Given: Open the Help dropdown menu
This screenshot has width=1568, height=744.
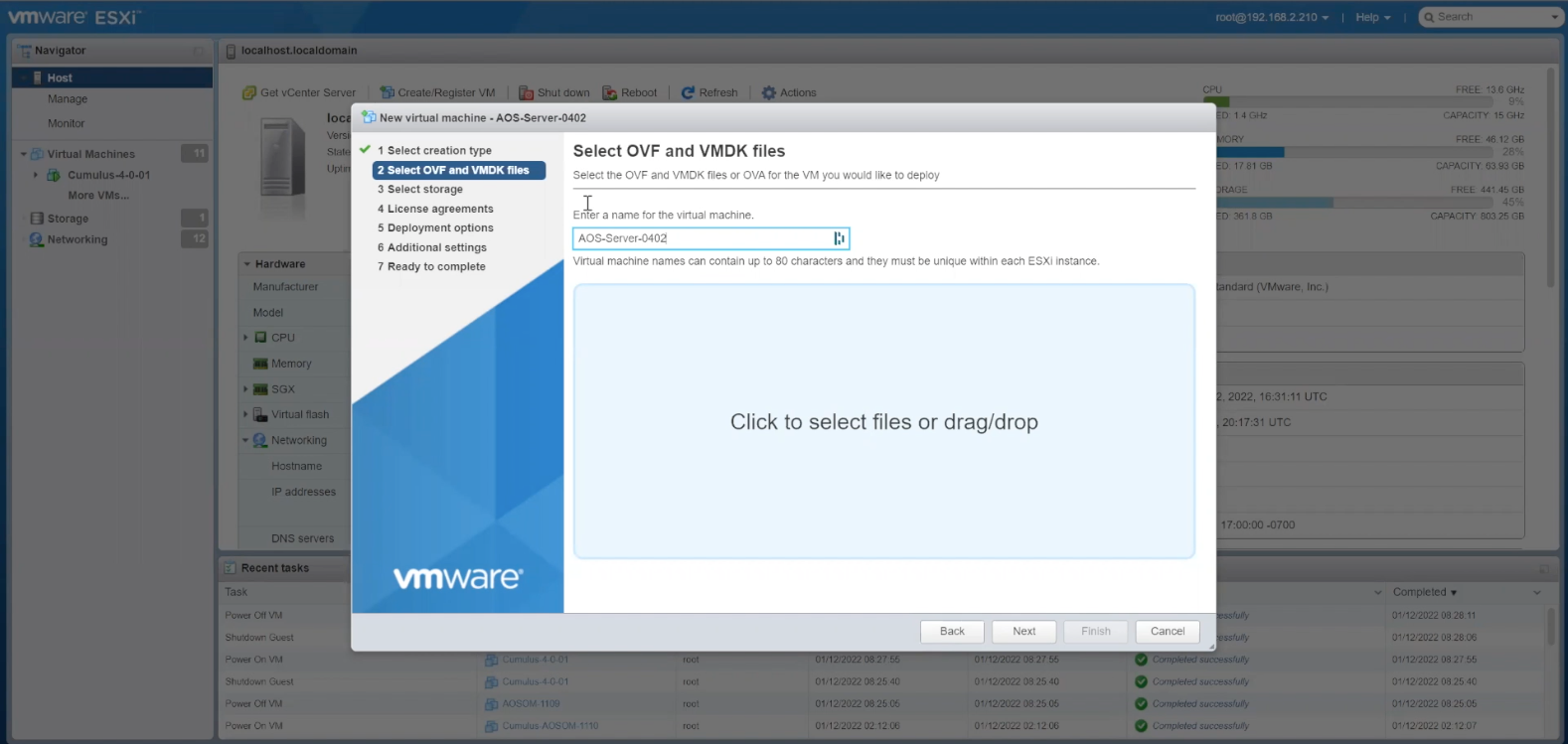Looking at the screenshot, I should click(1372, 17).
